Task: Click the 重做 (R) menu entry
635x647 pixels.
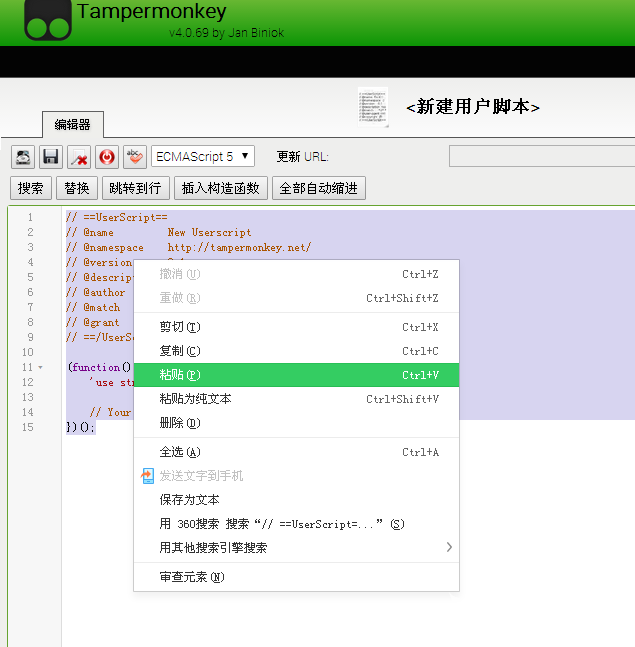Action: (296, 298)
